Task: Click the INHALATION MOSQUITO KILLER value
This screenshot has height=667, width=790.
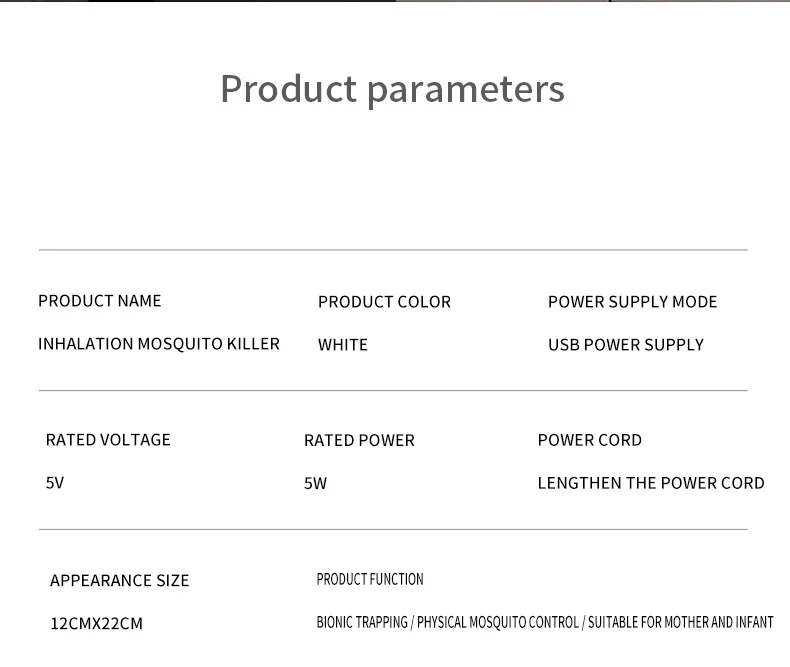Action: click(x=159, y=344)
